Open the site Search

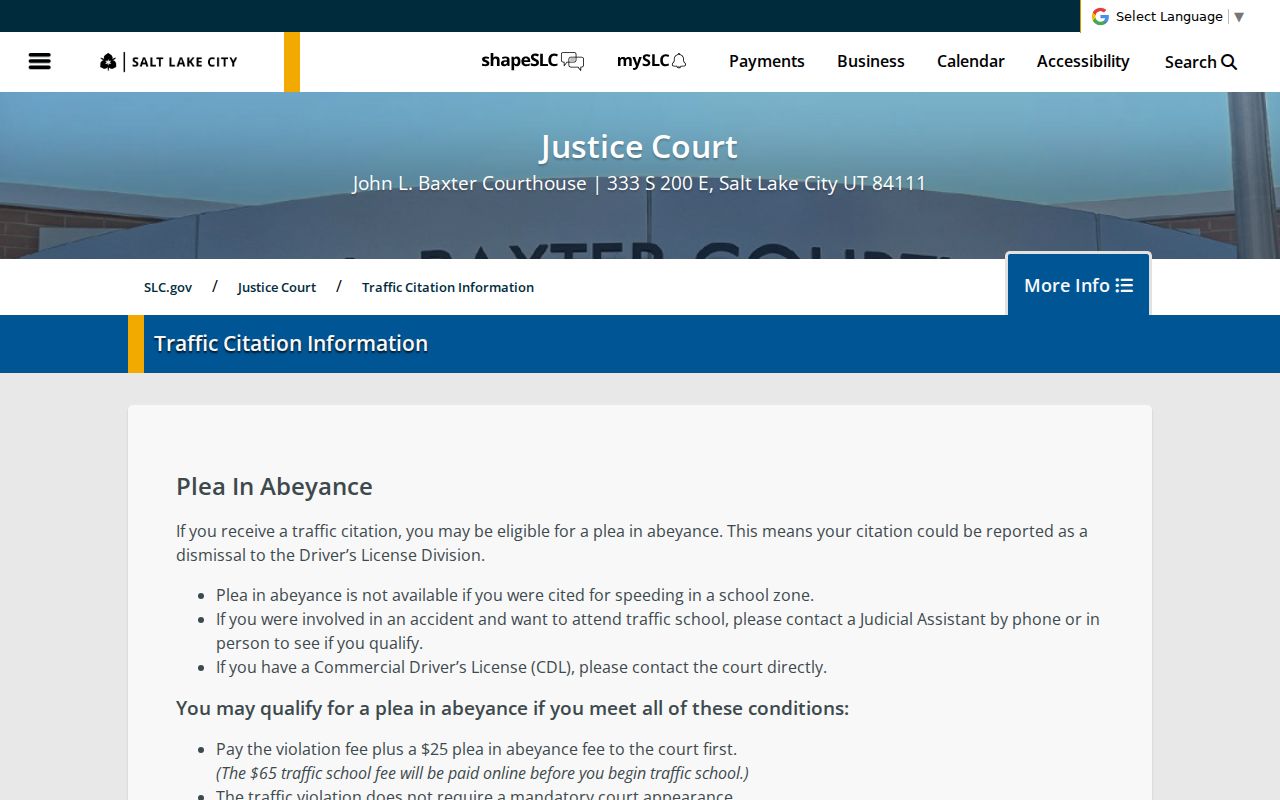tap(1201, 62)
